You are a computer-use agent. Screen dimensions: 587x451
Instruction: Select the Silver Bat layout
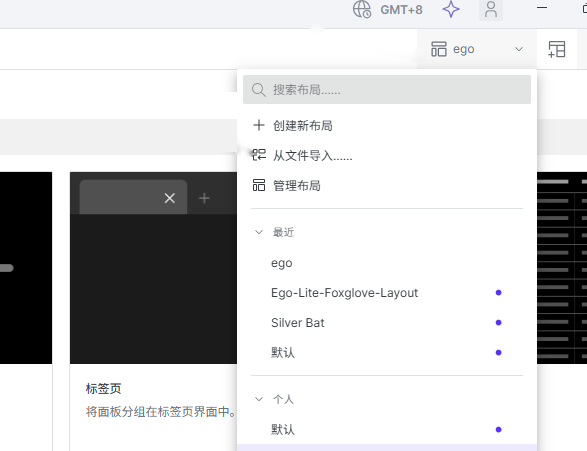pyautogui.click(x=387, y=323)
